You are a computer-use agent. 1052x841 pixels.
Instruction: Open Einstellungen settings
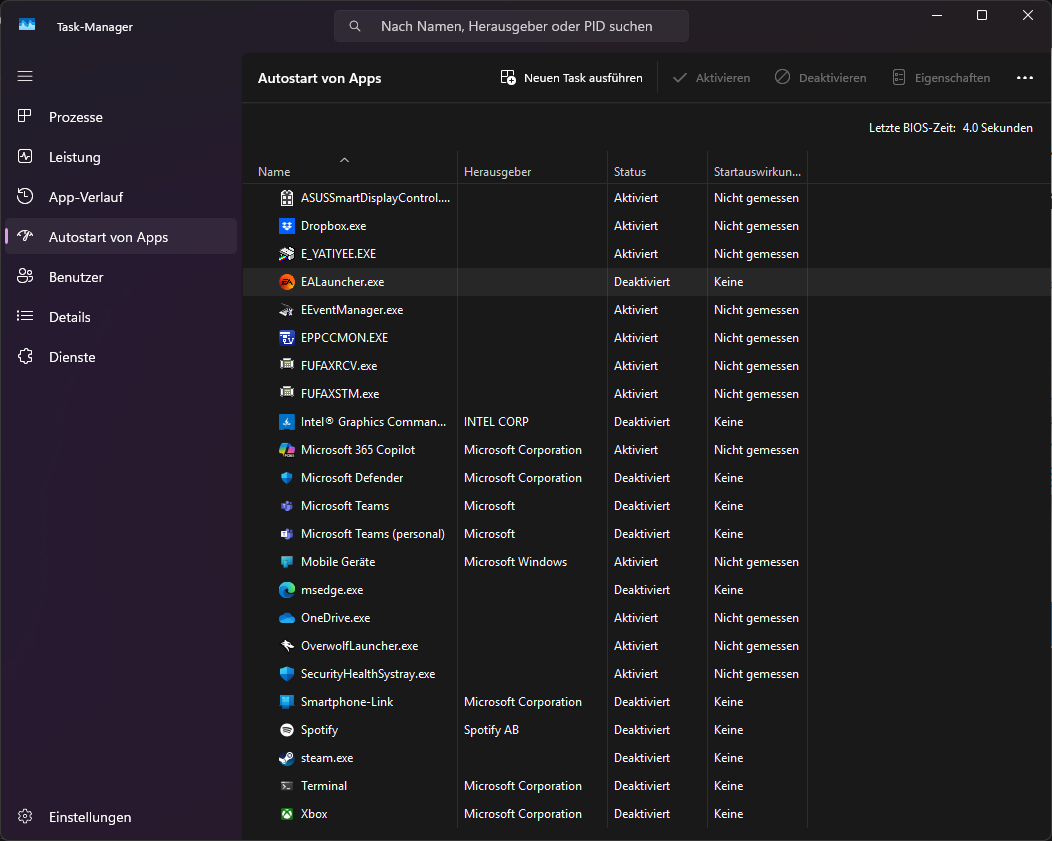click(121, 817)
